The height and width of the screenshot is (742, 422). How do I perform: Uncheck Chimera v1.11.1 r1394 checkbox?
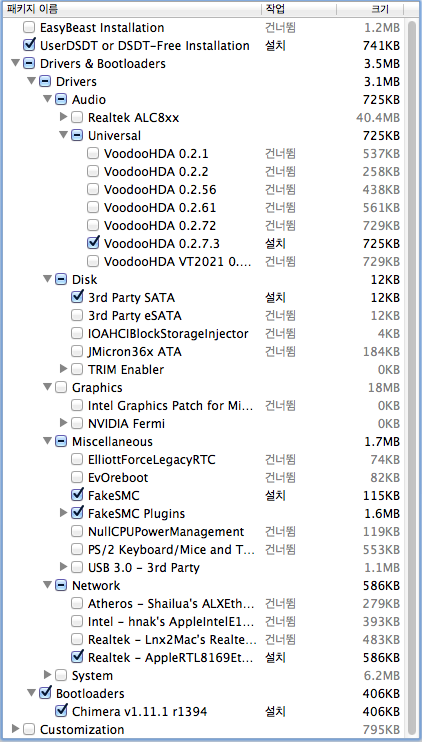[x=61, y=711]
